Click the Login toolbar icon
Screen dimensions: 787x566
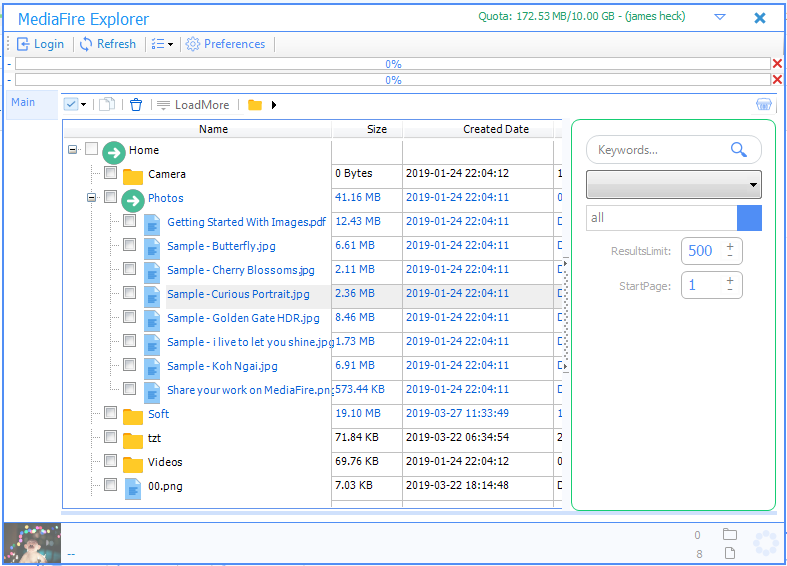click(x=23, y=44)
